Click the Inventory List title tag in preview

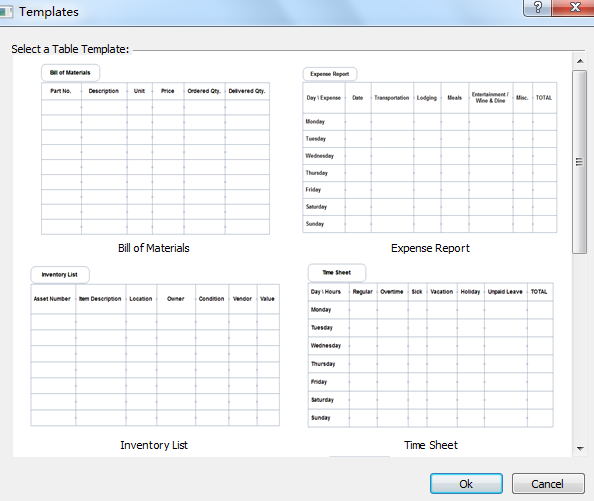[x=59, y=275]
